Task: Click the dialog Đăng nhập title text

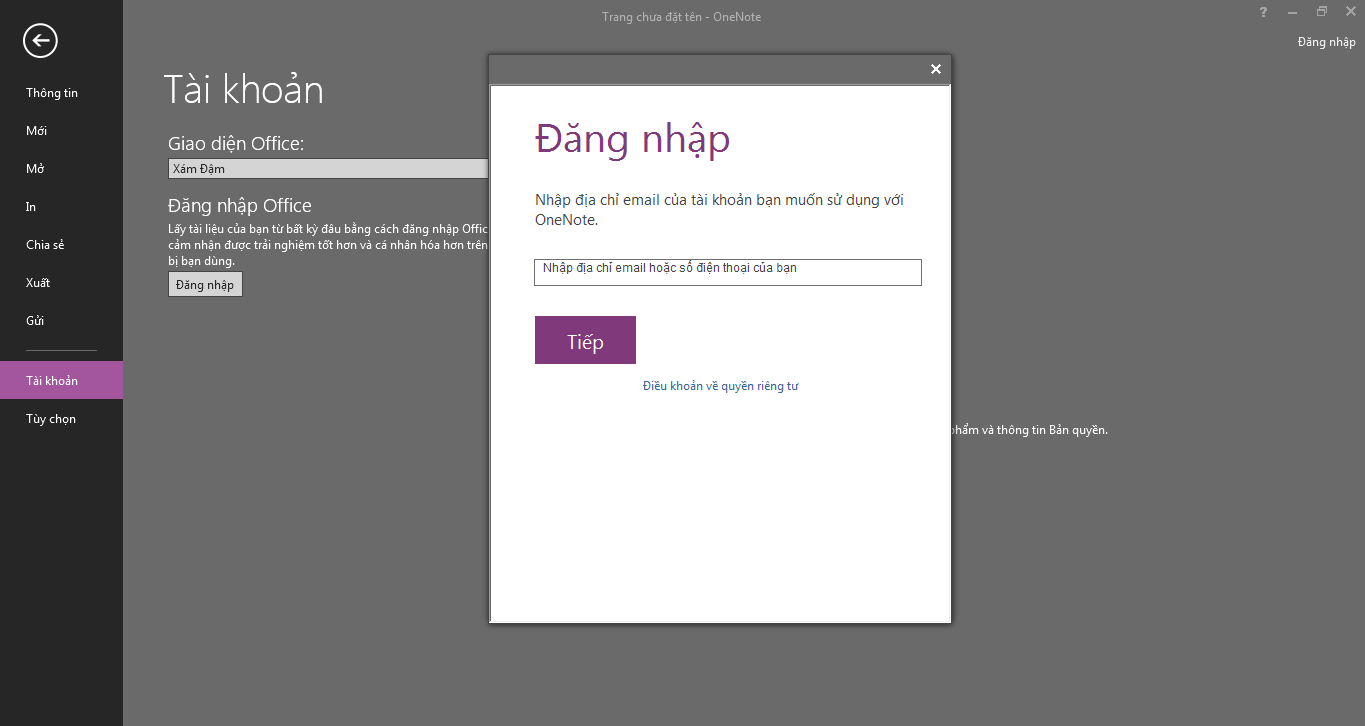Action: point(633,139)
